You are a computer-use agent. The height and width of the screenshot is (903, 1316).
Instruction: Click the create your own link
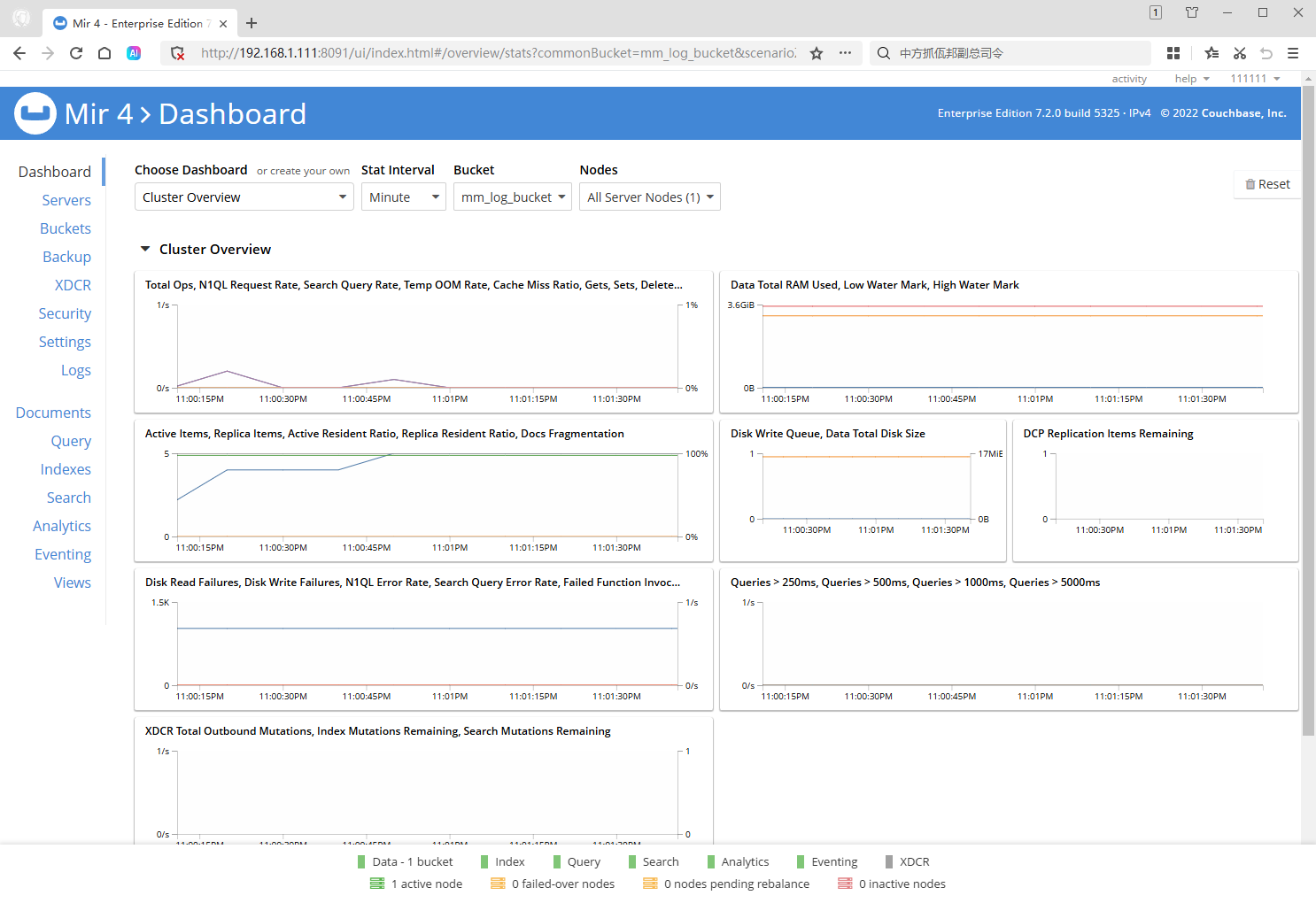click(303, 171)
